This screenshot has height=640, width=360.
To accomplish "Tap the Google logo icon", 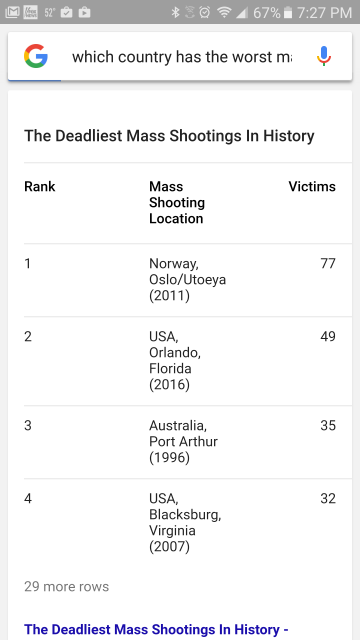I will tap(36, 56).
